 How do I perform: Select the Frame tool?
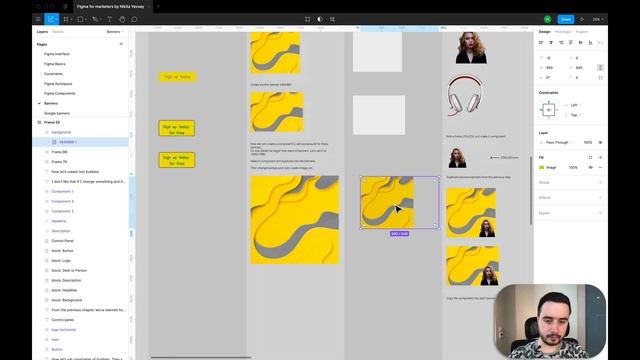(x=66, y=19)
